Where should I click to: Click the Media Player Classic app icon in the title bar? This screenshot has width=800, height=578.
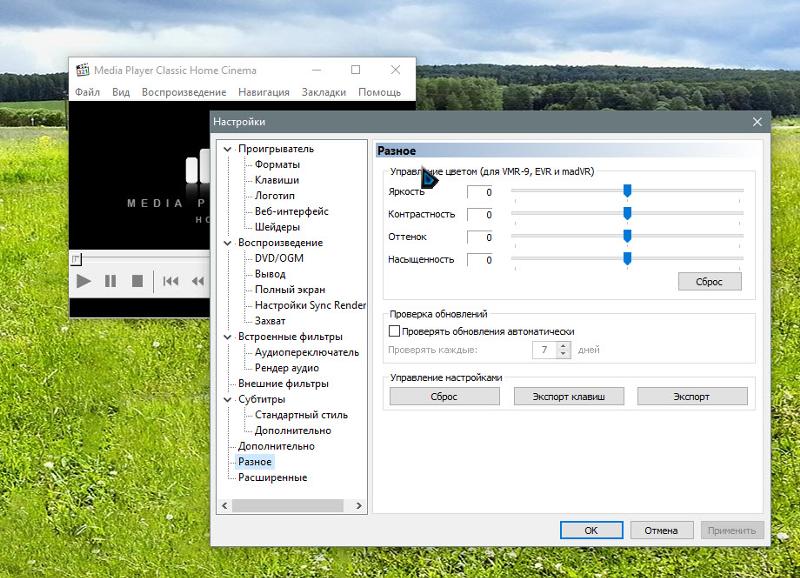(x=82, y=70)
